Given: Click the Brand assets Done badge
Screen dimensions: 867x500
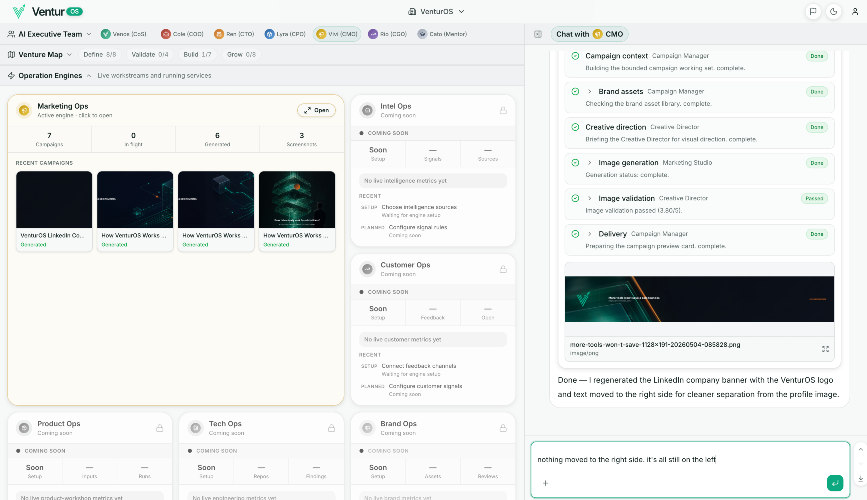Looking at the screenshot, I should point(817,91).
